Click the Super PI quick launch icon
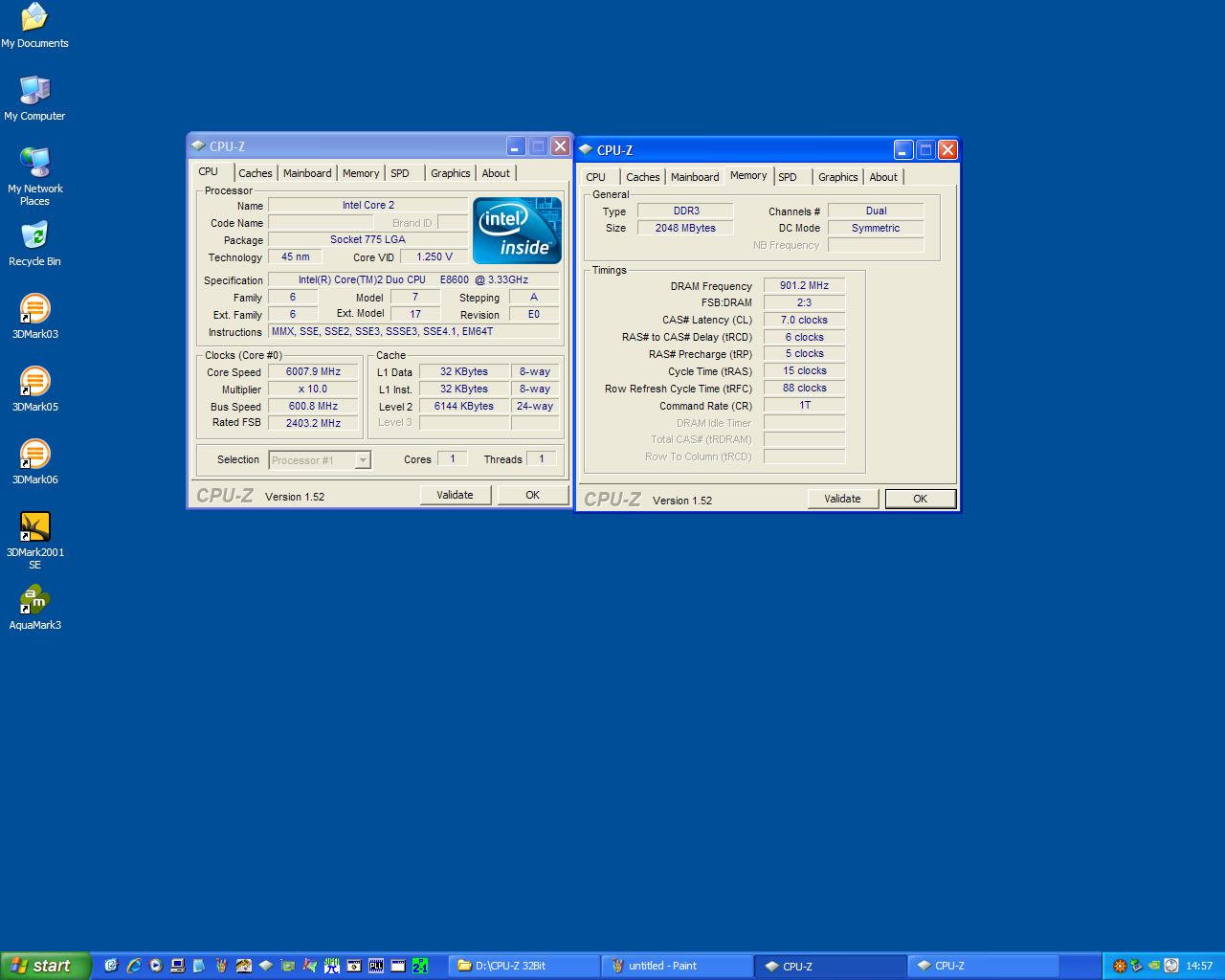This screenshot has height=980, width=1225. [x=332, y=966]
